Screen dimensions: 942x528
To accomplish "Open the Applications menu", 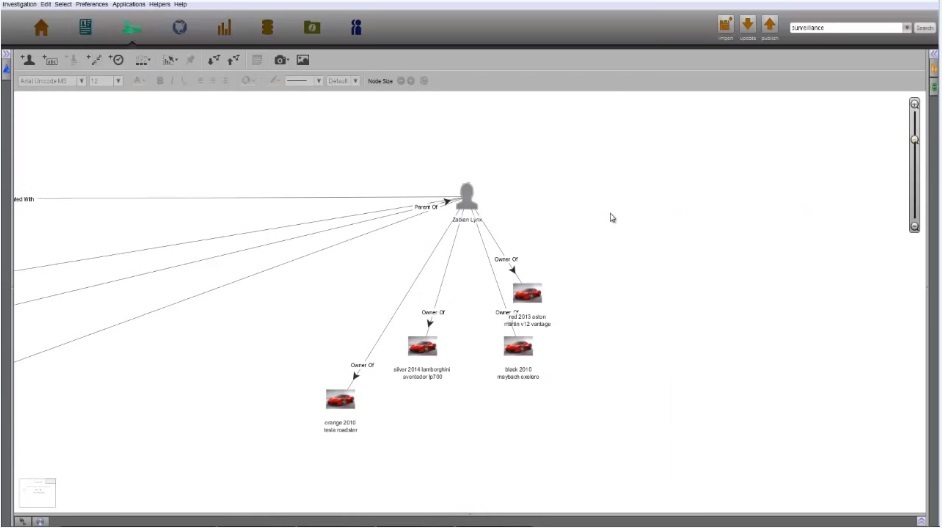I will [x=129, y=4].
